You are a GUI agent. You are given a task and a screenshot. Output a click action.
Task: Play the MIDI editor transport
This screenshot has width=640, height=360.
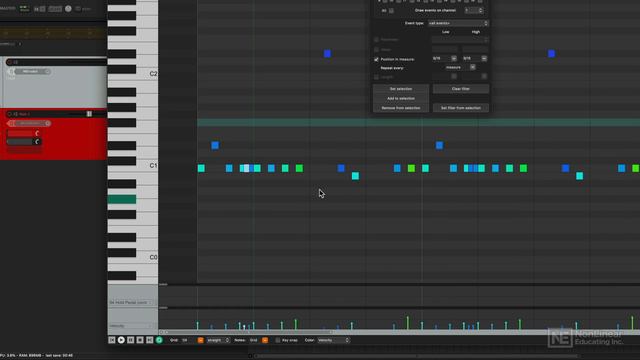coord(121,340)
